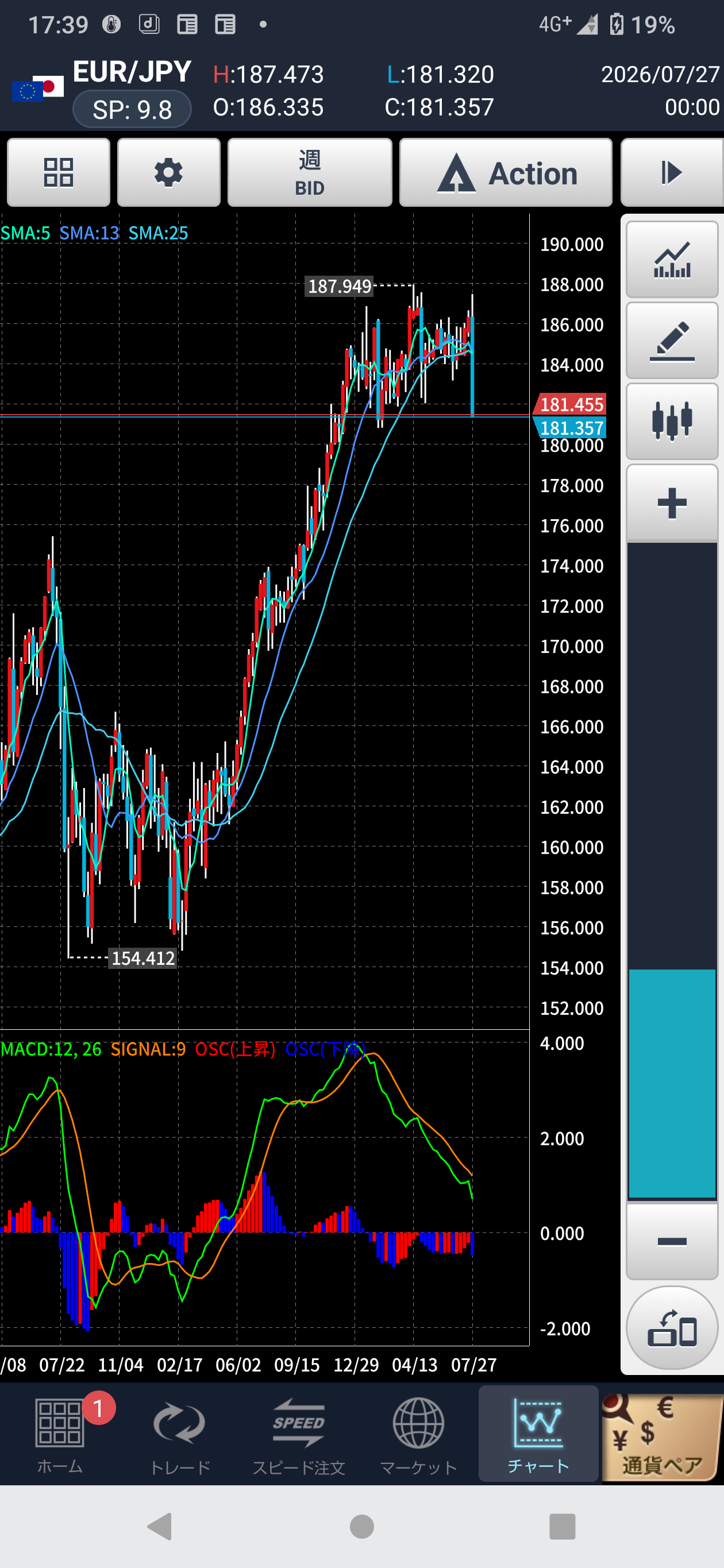724x1568 pixels.
Task: Switch chart type with candlestick icon
Action: pyautogui.click(x=672, y=421)
